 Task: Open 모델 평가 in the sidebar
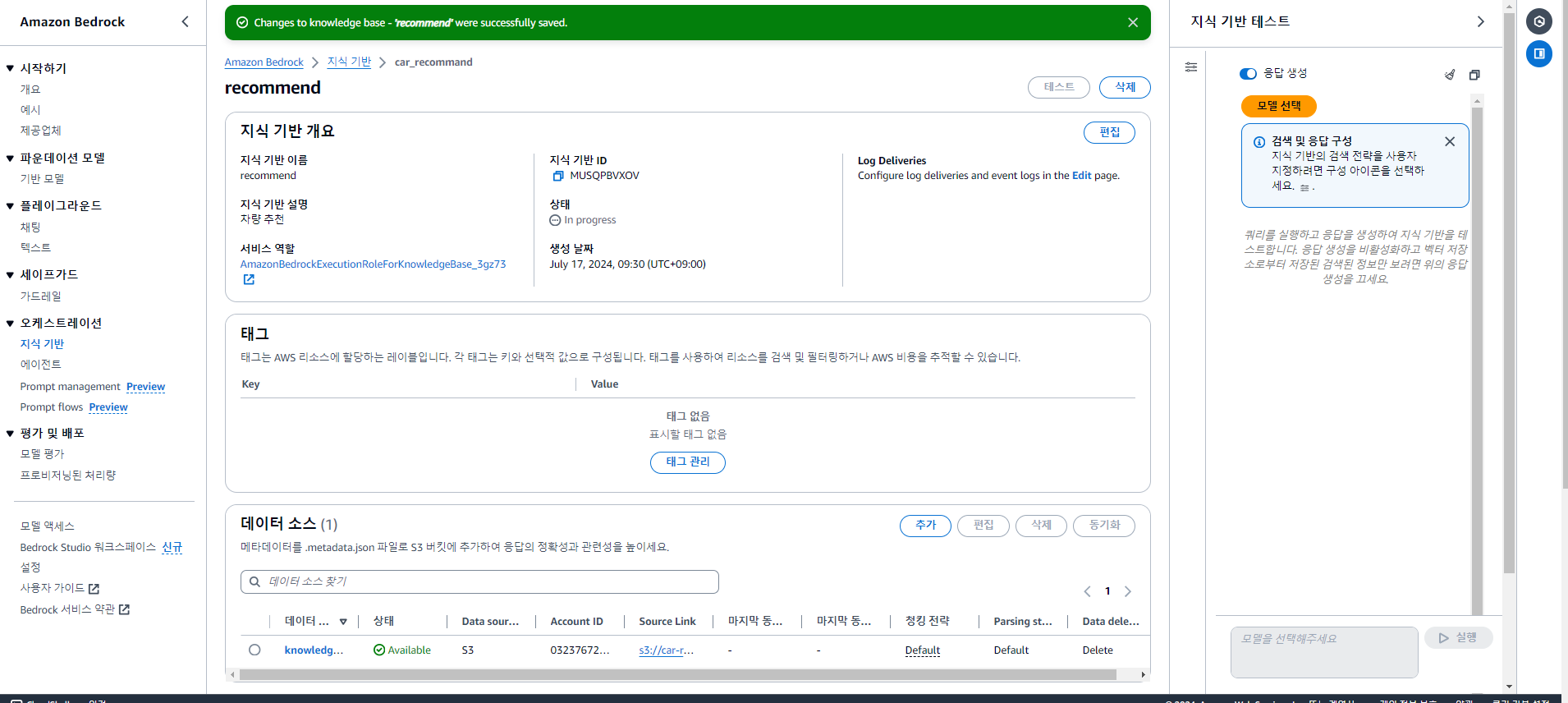(x=42, y=454)
